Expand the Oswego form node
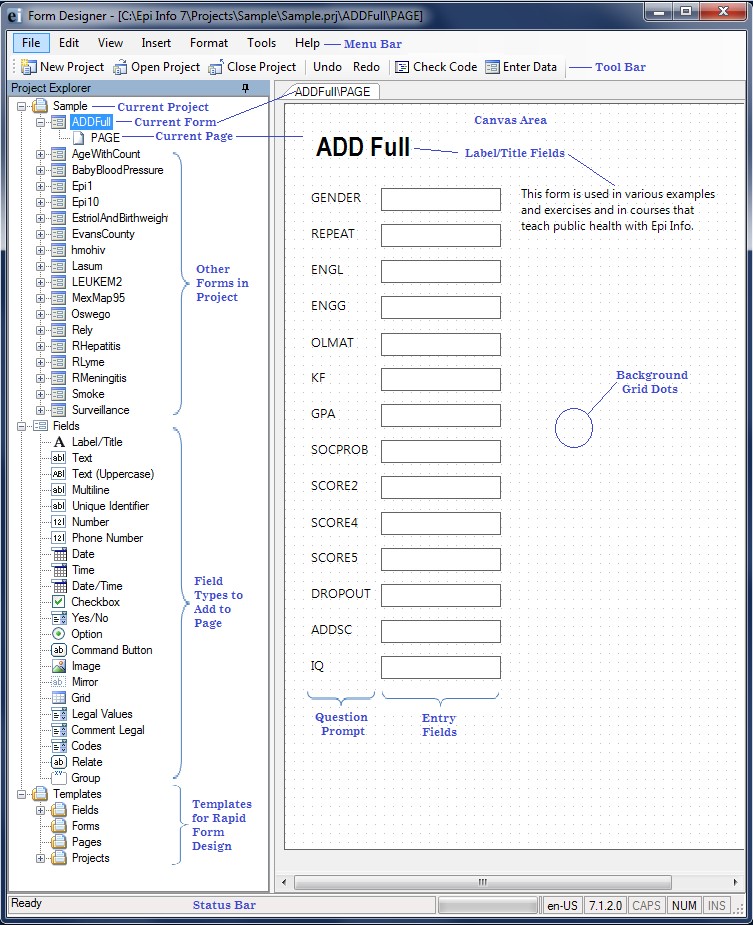The image size is (753, 925). (x=41, y=314)
